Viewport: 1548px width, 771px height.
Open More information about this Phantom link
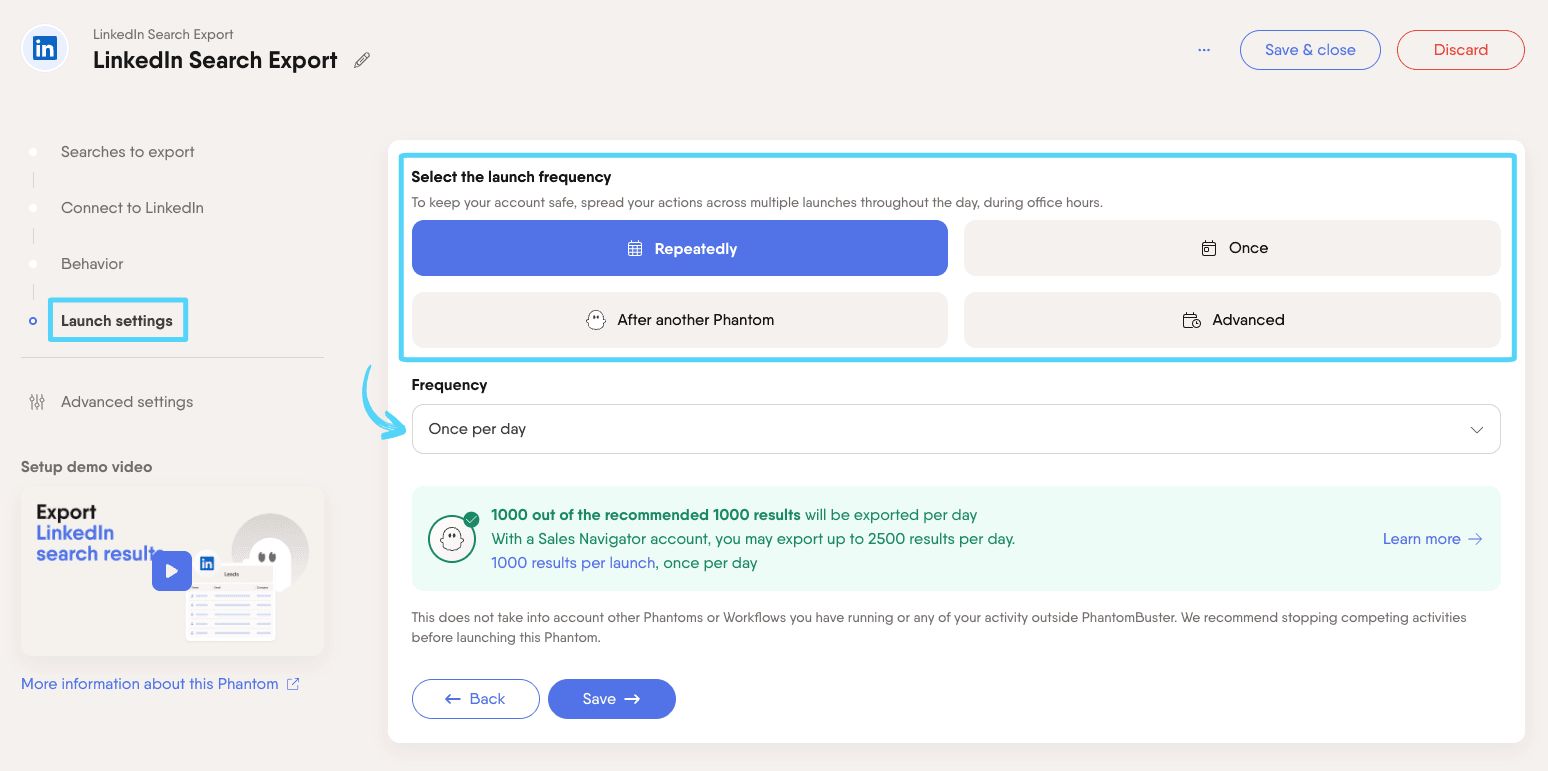(150, 684)
